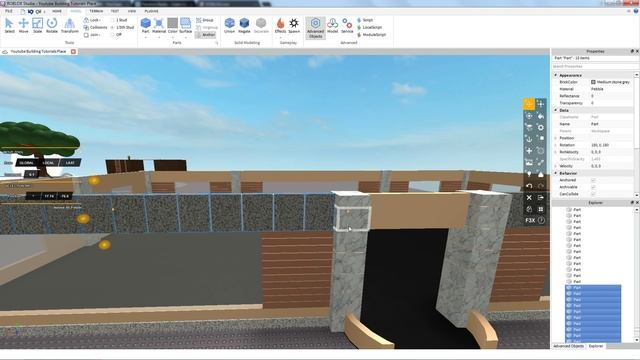This screenshot has width=640, height=360.
Task: Insert a new Part
Action: 145,26
